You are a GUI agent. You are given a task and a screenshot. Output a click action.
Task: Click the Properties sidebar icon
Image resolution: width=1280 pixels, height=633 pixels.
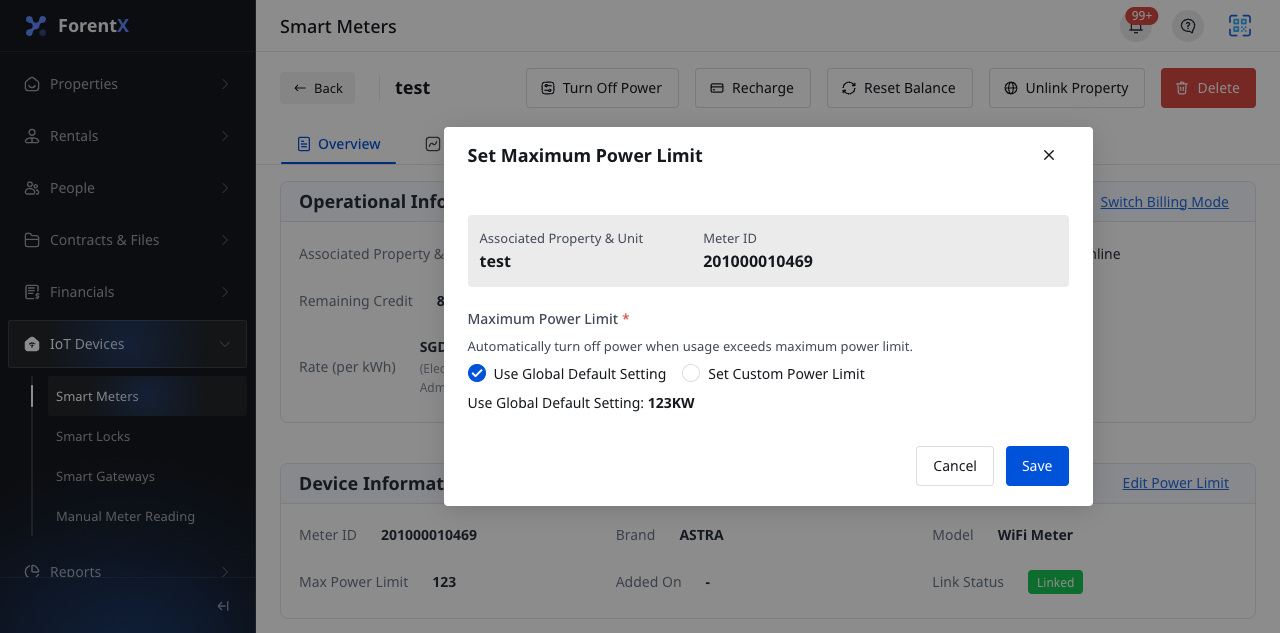[x=32, y=84]
